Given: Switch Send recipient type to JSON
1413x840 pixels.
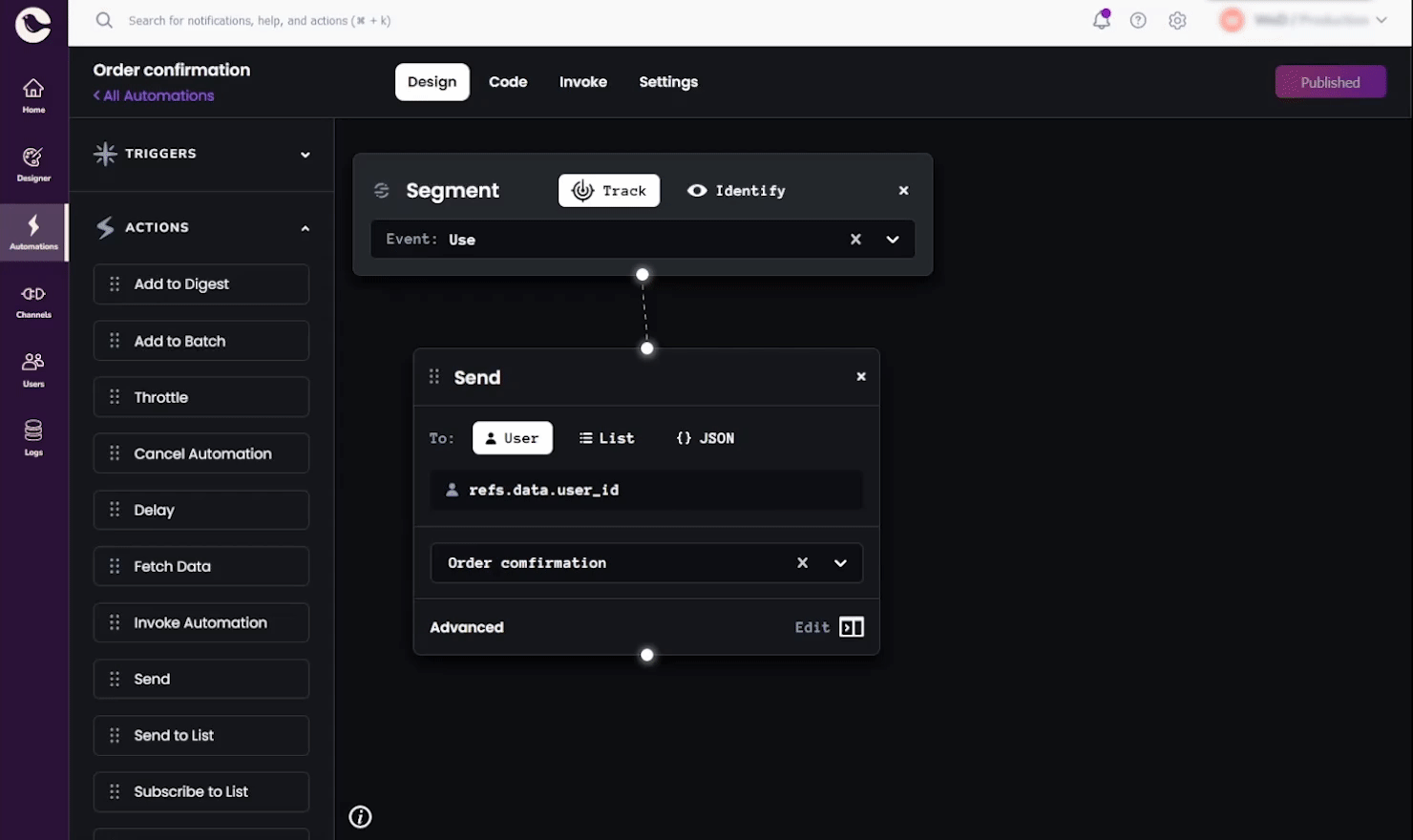Looking at the screenshot, I should pyautogui.click(x=704, y=437).
